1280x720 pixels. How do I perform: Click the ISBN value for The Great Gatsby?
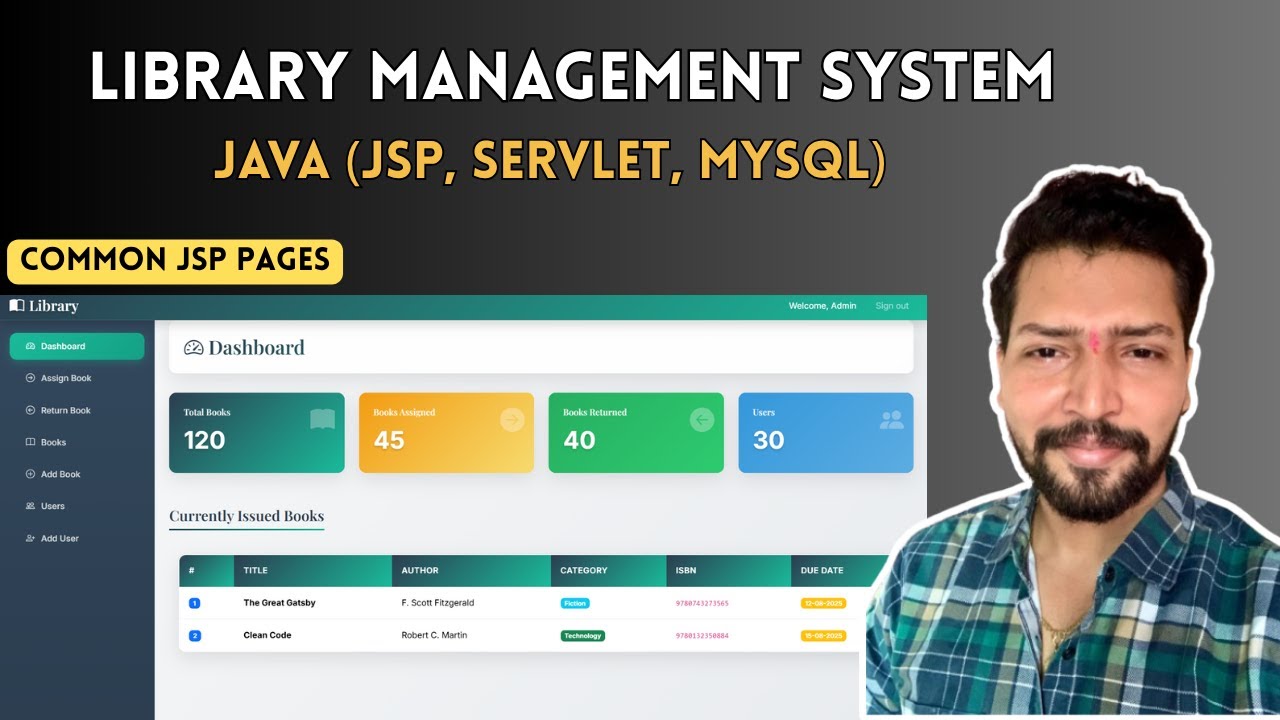(x=702, y=603)
